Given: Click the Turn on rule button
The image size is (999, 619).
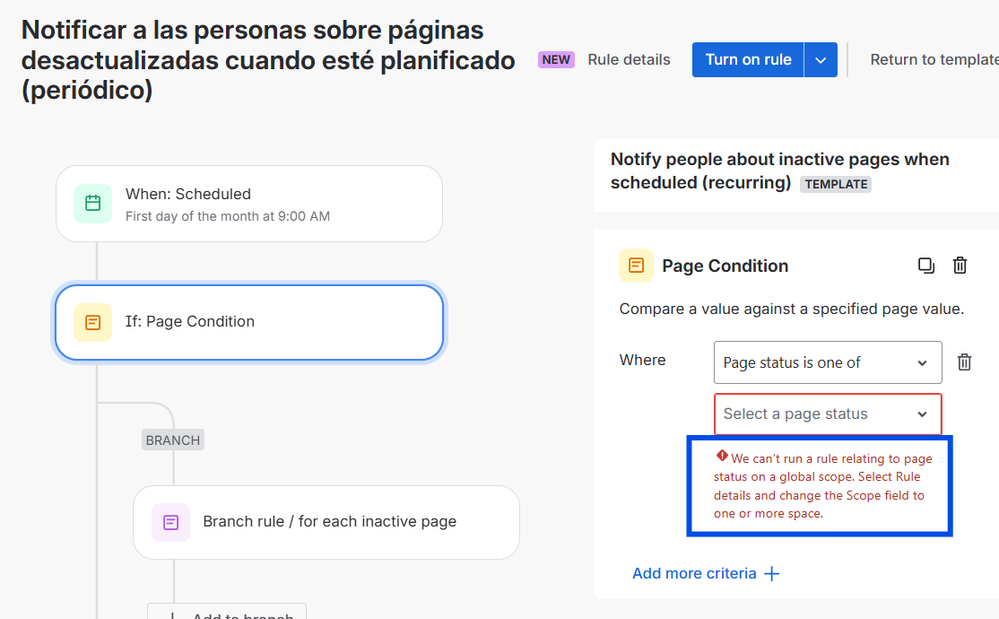Looking at the screenshot, I should click(x=747, y=59).
